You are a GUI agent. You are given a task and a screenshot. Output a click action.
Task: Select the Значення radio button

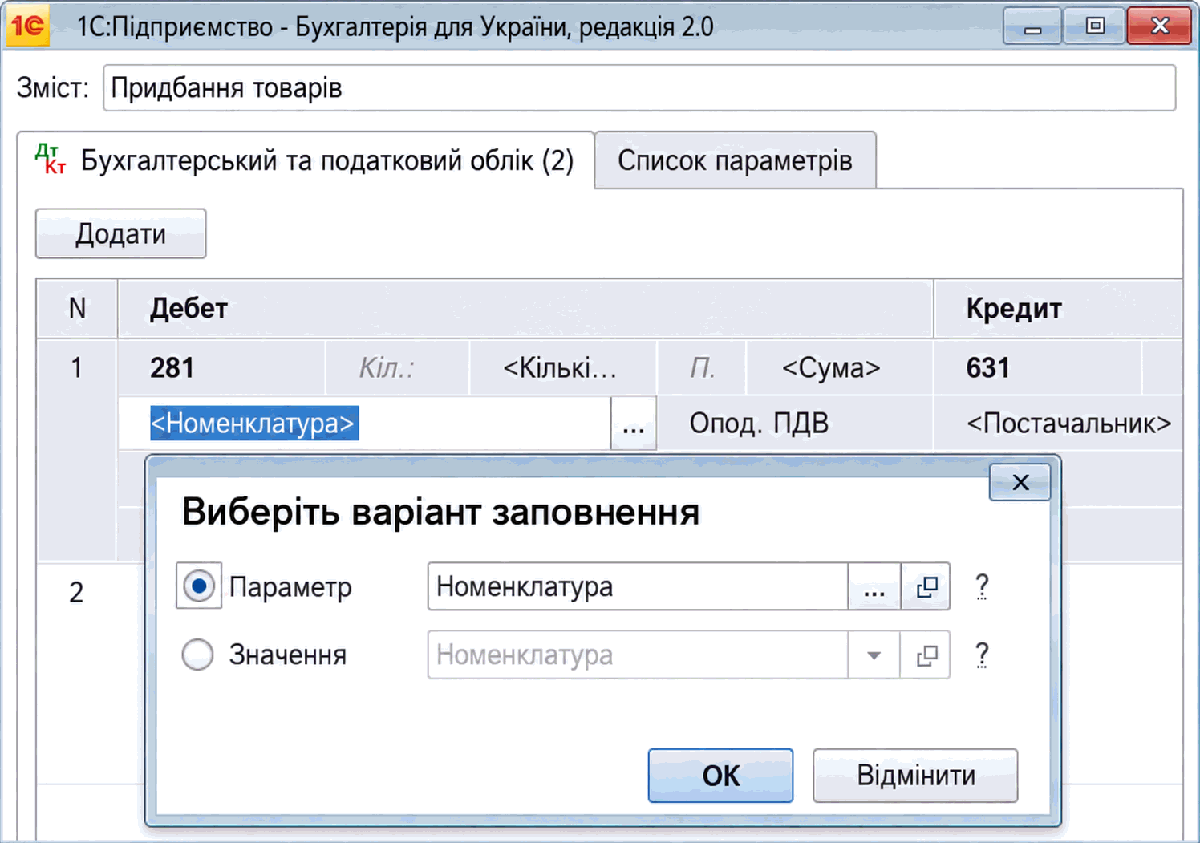pyautogui.click(x=198, y=655)
